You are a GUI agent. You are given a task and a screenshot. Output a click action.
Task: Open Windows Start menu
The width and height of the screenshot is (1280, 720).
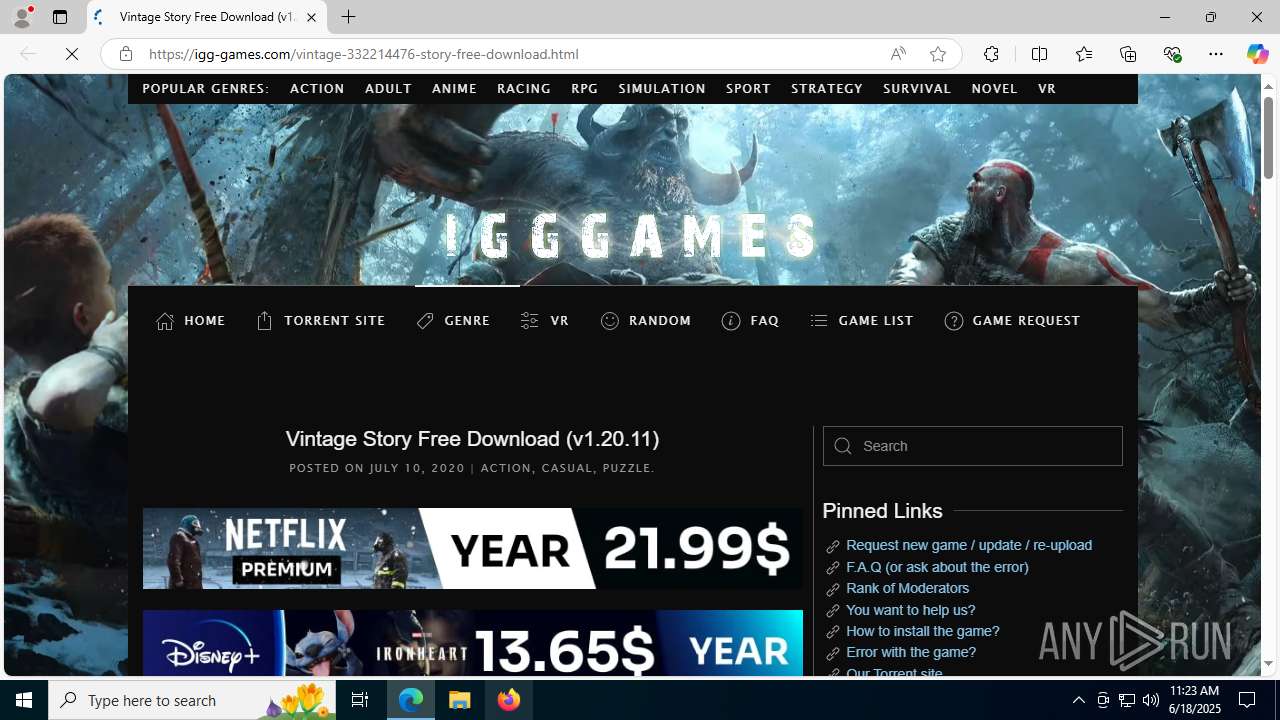point(24,700)
